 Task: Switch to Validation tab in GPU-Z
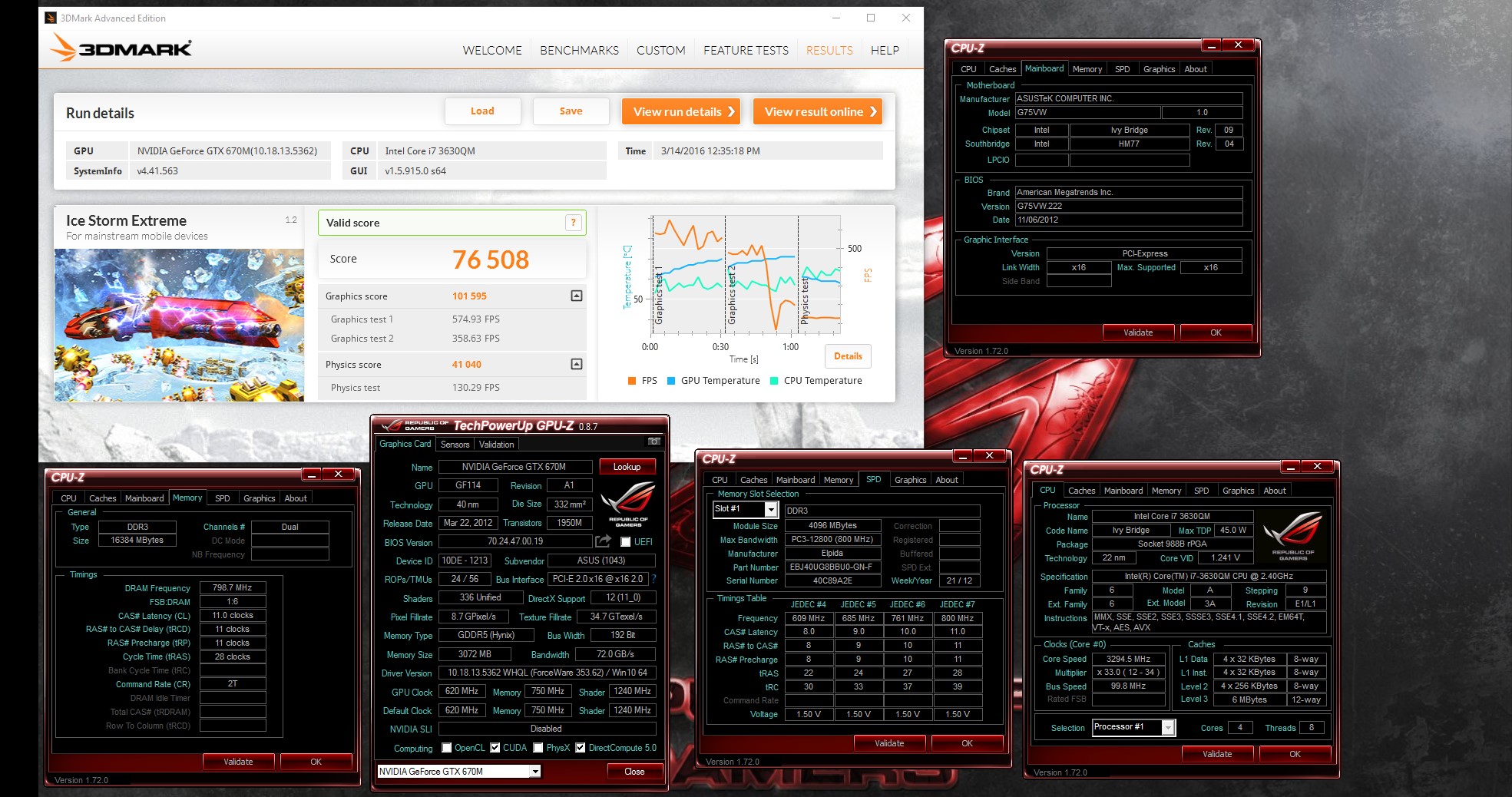pyautogui.click(x=496, y=445)
